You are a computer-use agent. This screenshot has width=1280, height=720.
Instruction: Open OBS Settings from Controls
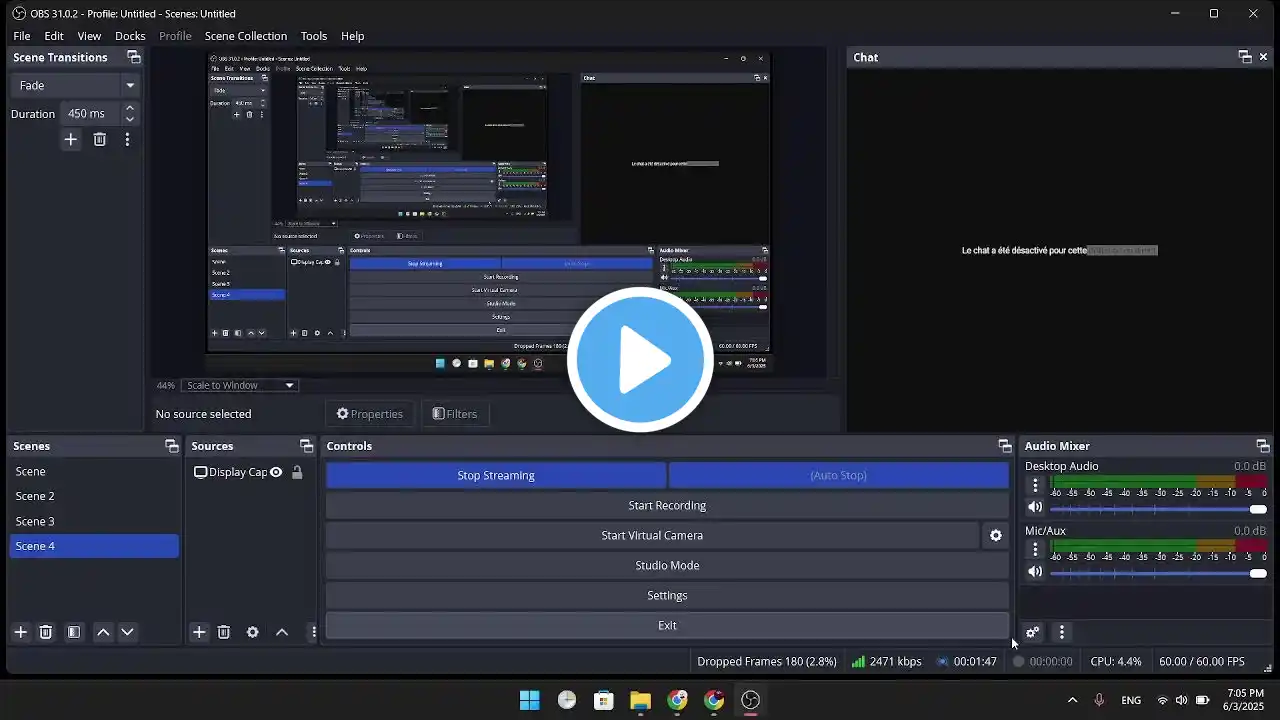[x=667, y=596]
